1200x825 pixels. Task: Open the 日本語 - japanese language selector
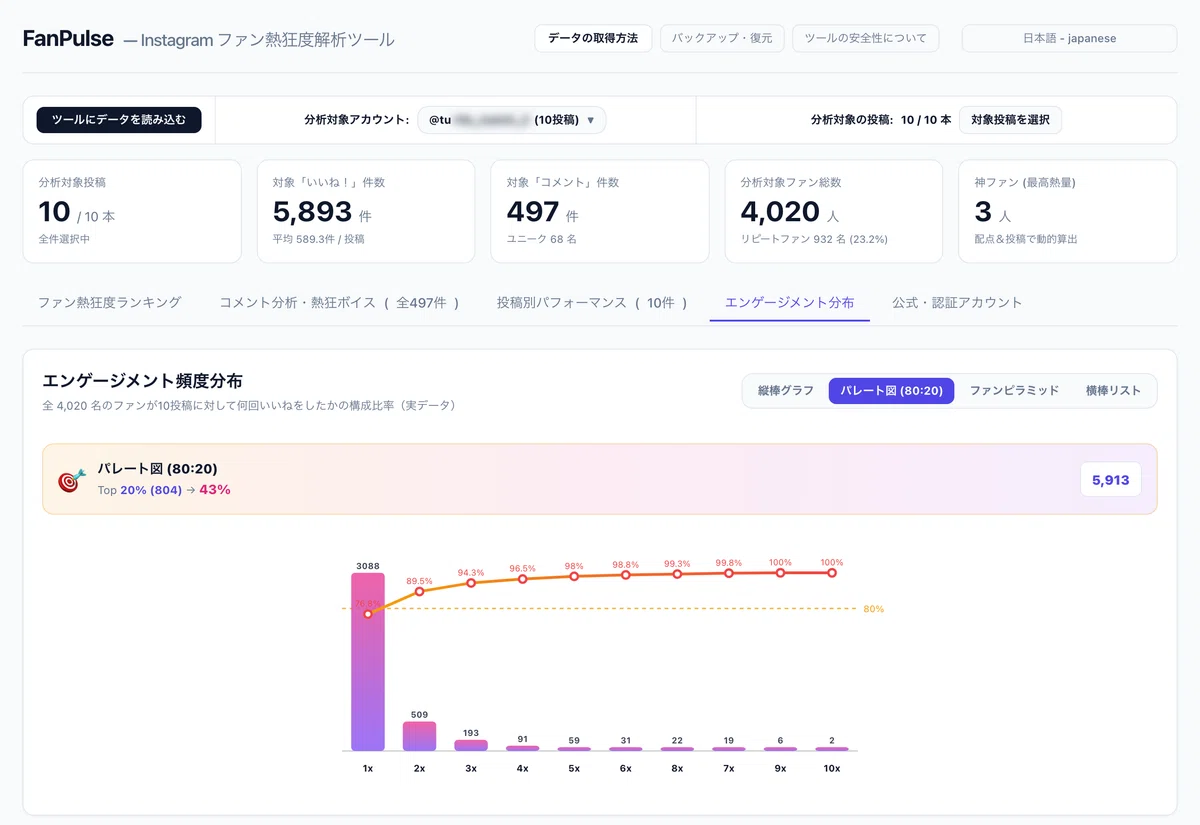pos(1069,39)
